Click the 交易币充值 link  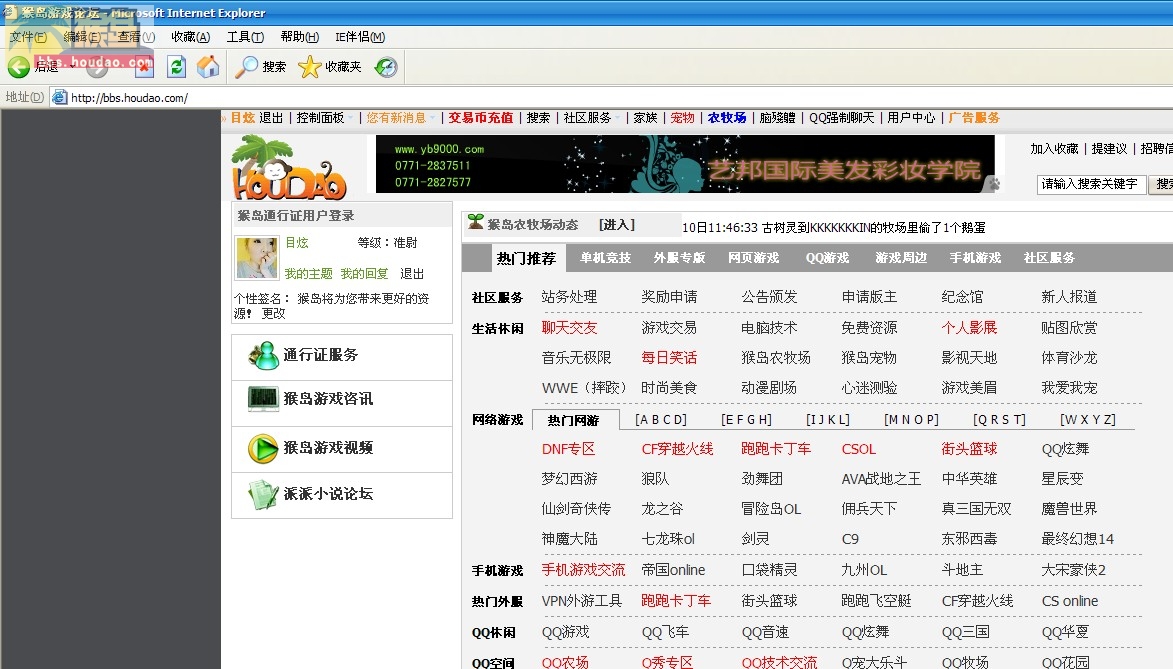480,118
